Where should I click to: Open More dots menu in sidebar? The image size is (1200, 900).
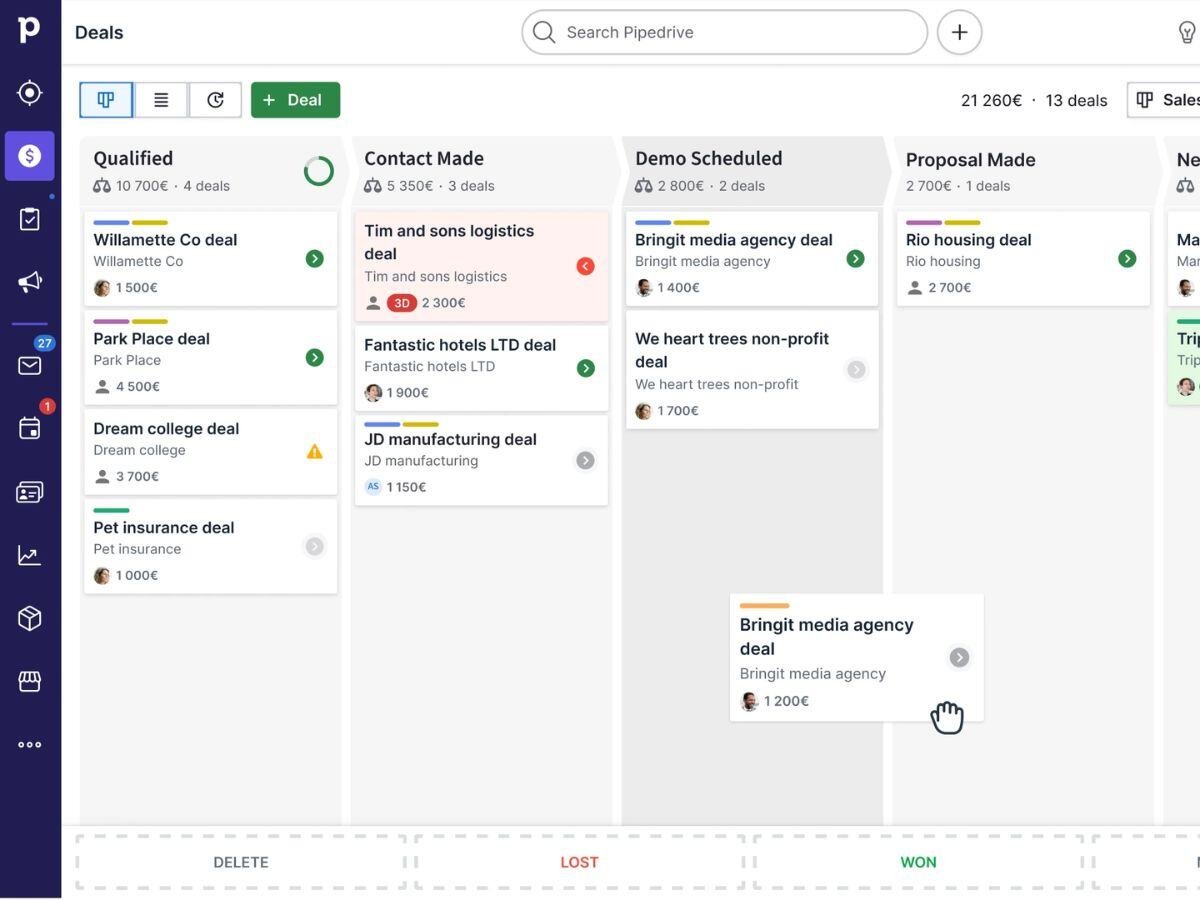(30, 745)
